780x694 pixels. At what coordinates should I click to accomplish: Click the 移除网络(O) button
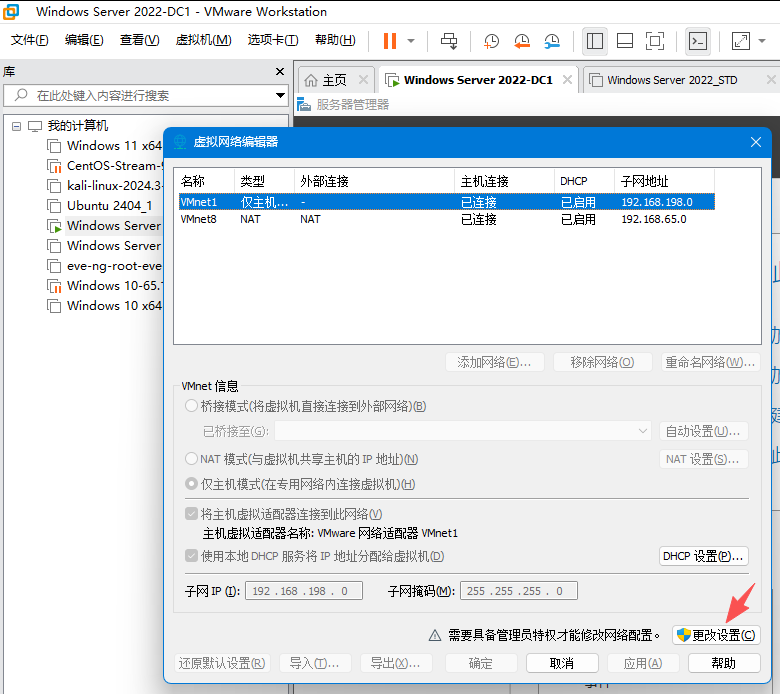pyautogui.click(x=602, y=362)
